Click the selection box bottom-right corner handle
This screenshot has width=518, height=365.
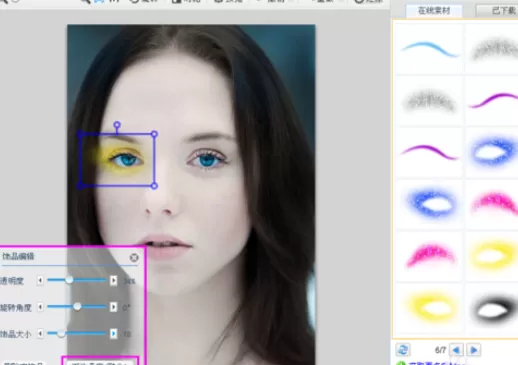coord(154,186)
